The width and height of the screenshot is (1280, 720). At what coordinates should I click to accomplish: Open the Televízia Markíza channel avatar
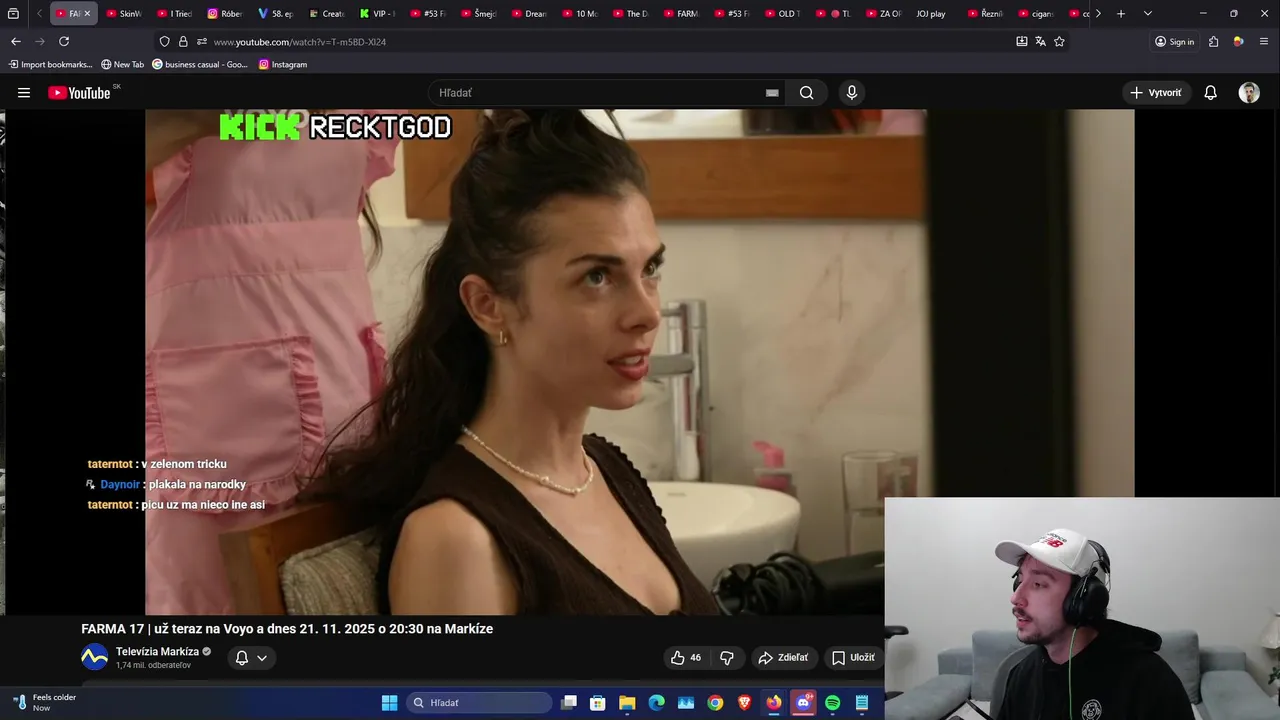tap(94, 658)
